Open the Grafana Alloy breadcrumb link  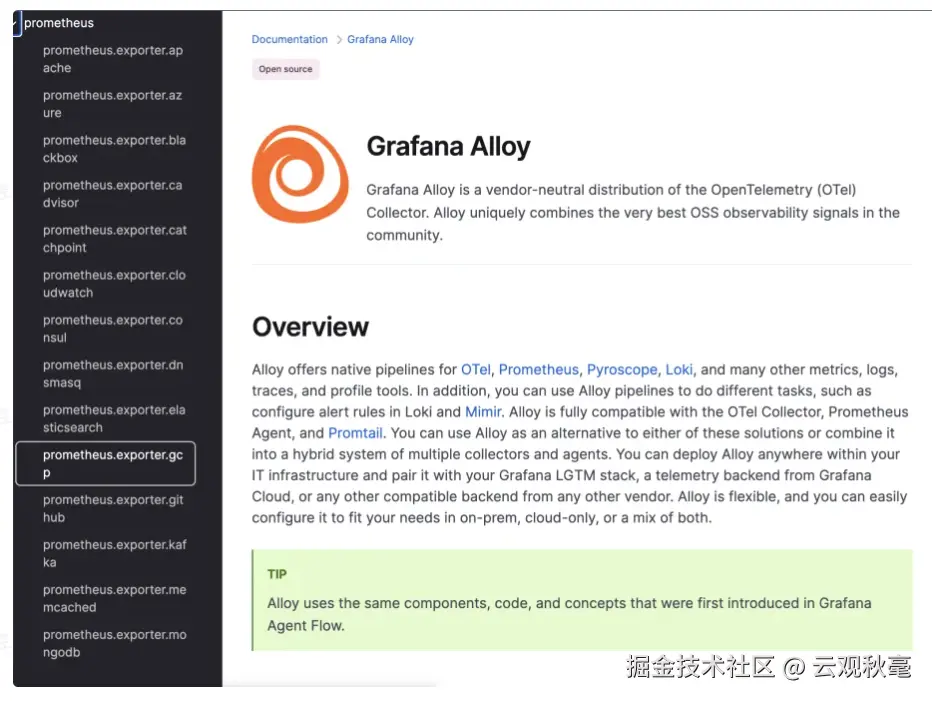coord(380,39)
